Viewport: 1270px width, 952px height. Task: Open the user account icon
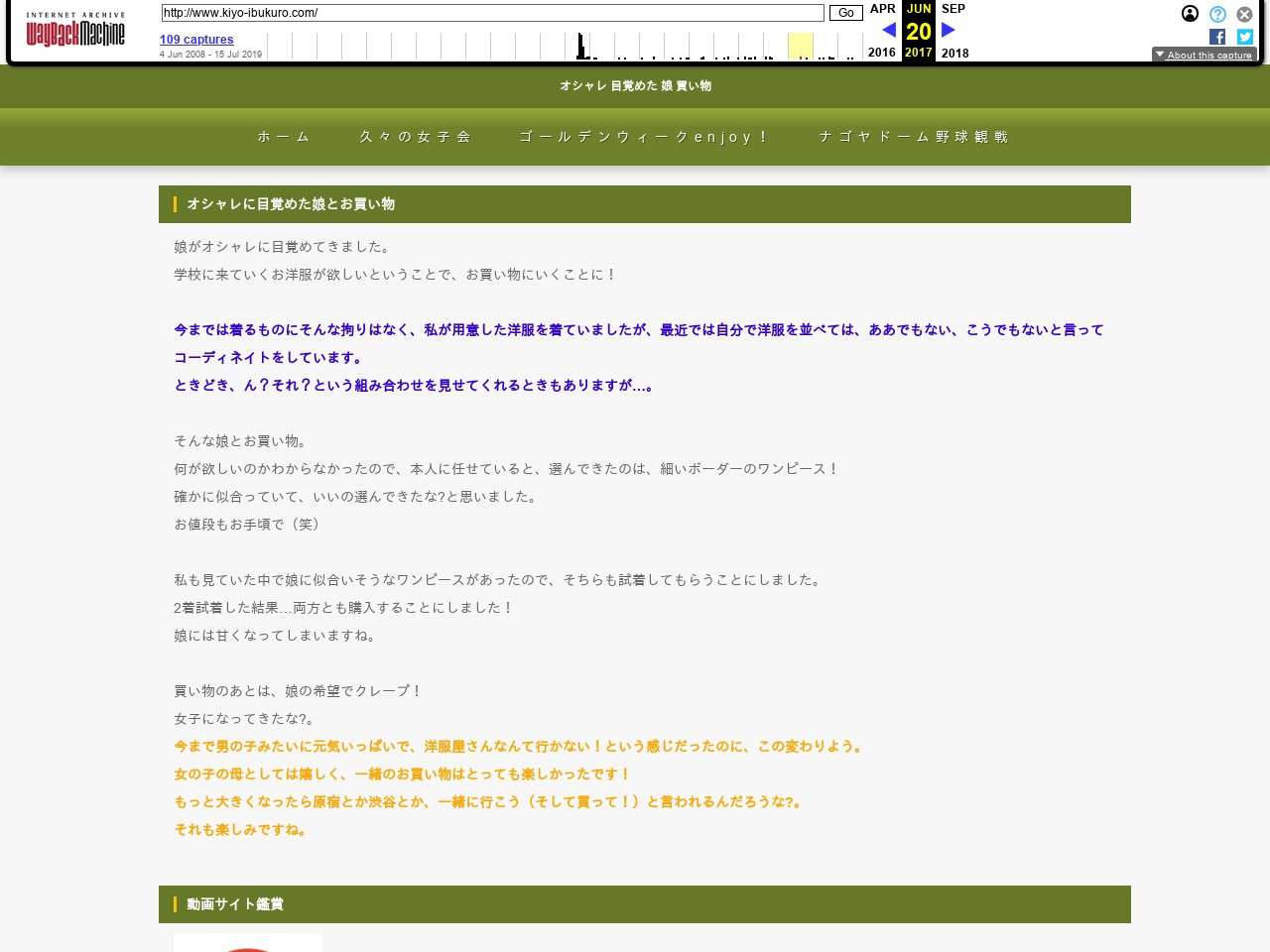pyautogui.click(x=1190, y=14)
